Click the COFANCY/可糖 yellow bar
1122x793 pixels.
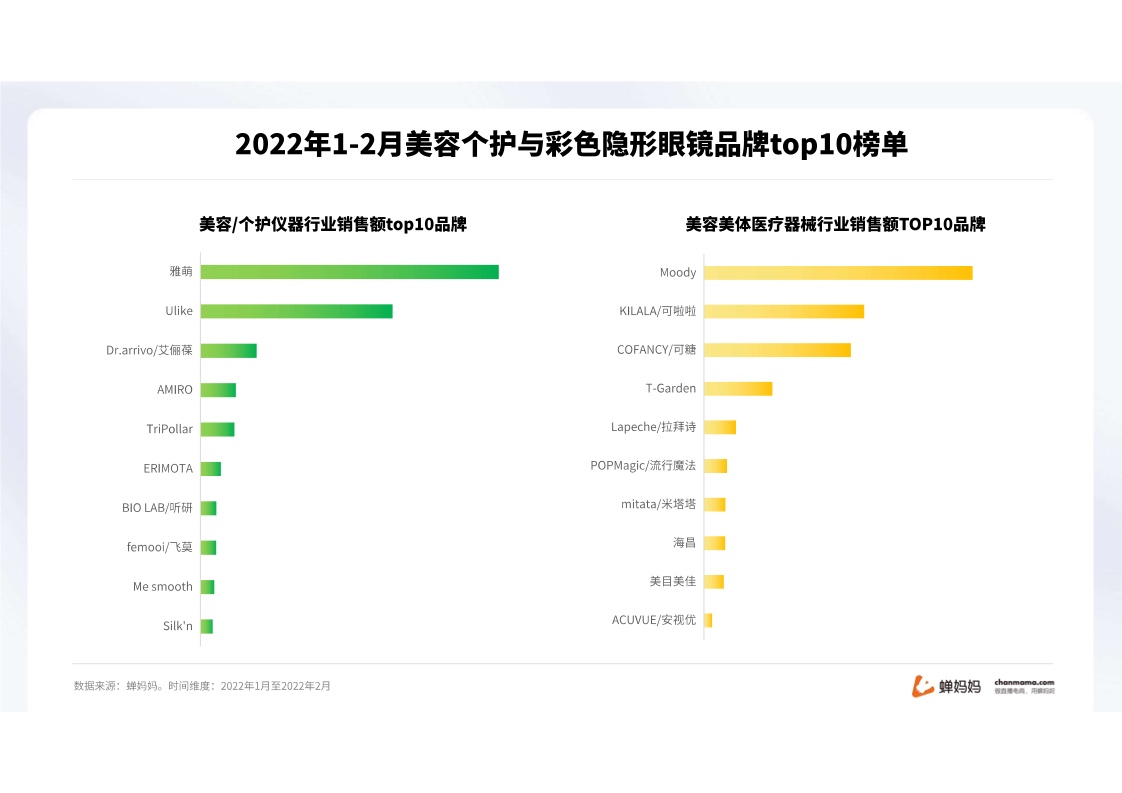[x=777, y=350]
